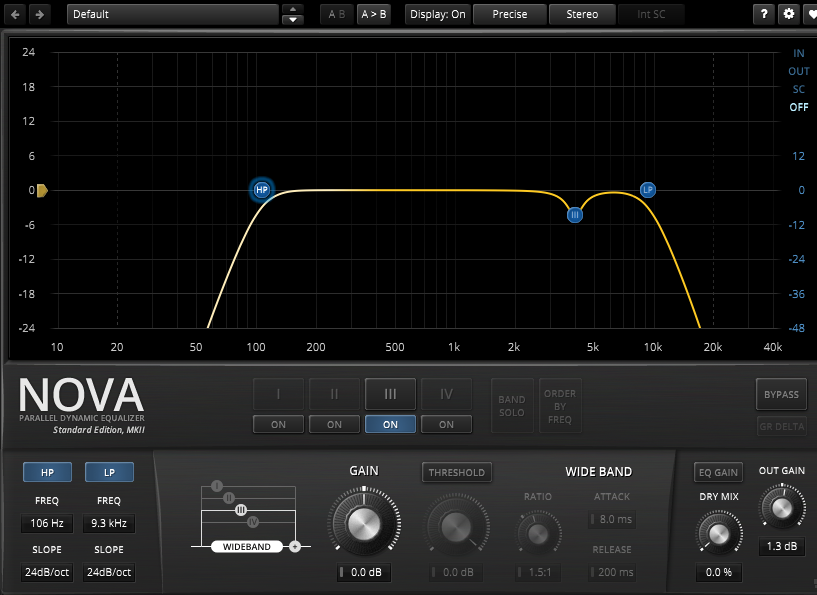Toggle A B comparison button

(337, 15)
